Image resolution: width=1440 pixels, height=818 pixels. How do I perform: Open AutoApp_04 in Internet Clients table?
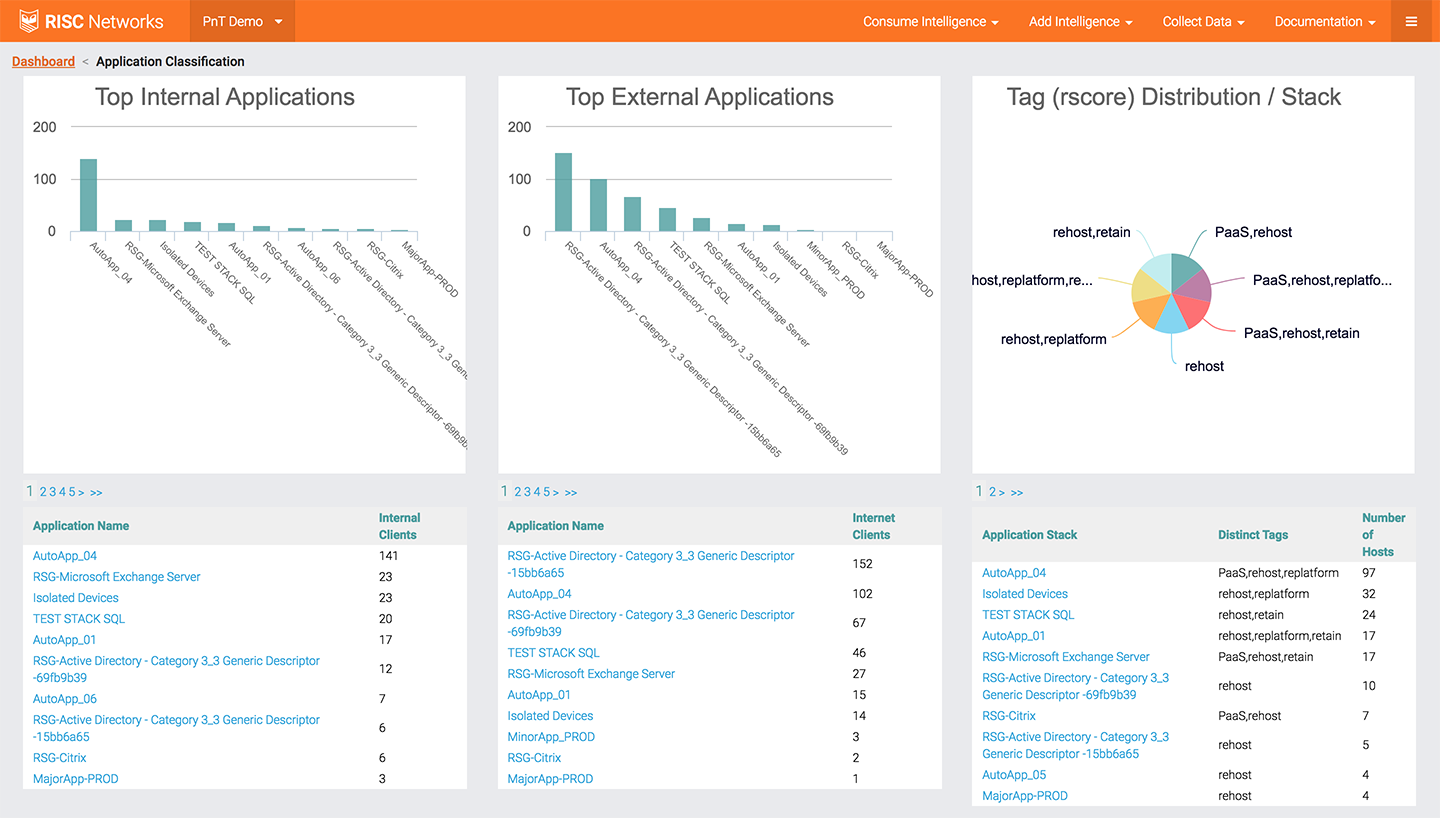(x=540, y=594)
